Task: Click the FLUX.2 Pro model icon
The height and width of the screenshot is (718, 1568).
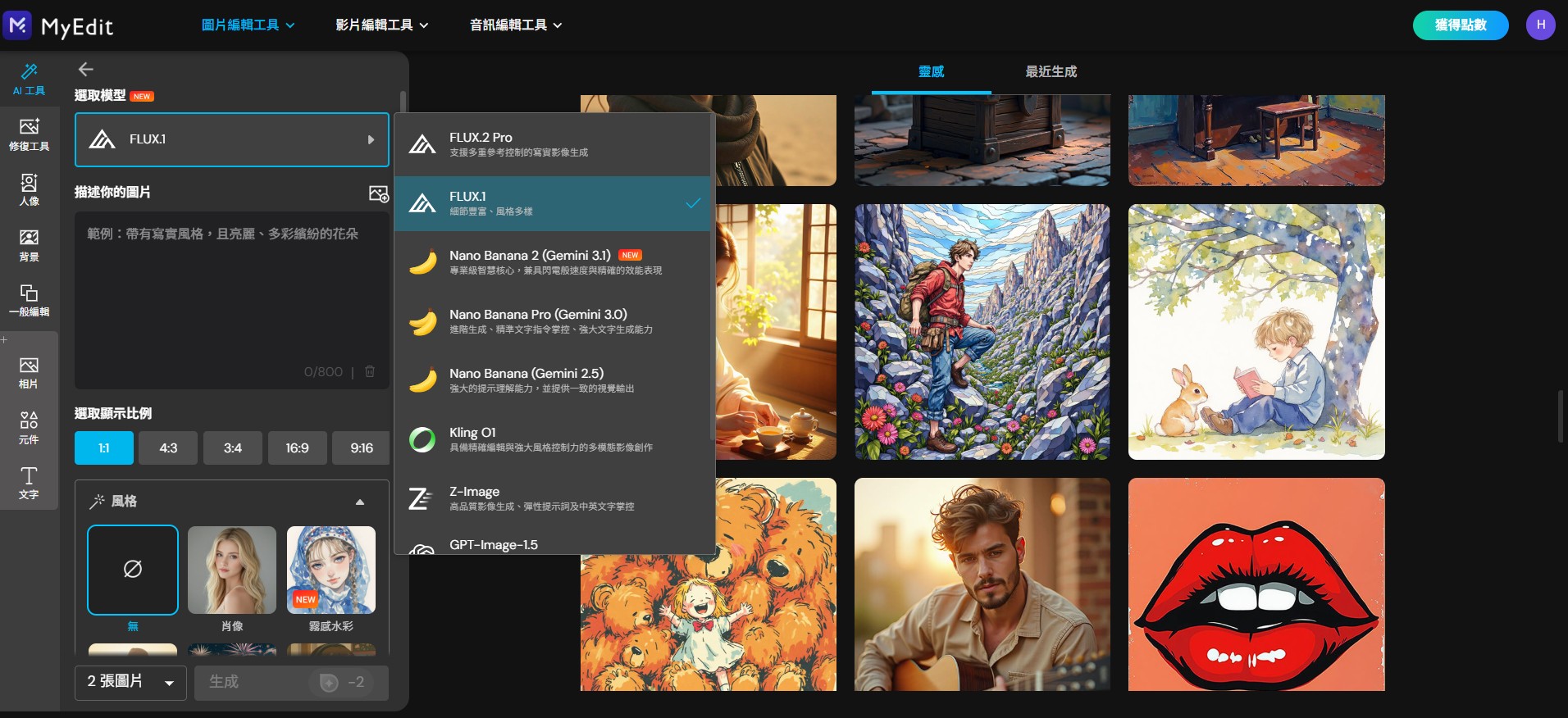Action: coord(422,144)
